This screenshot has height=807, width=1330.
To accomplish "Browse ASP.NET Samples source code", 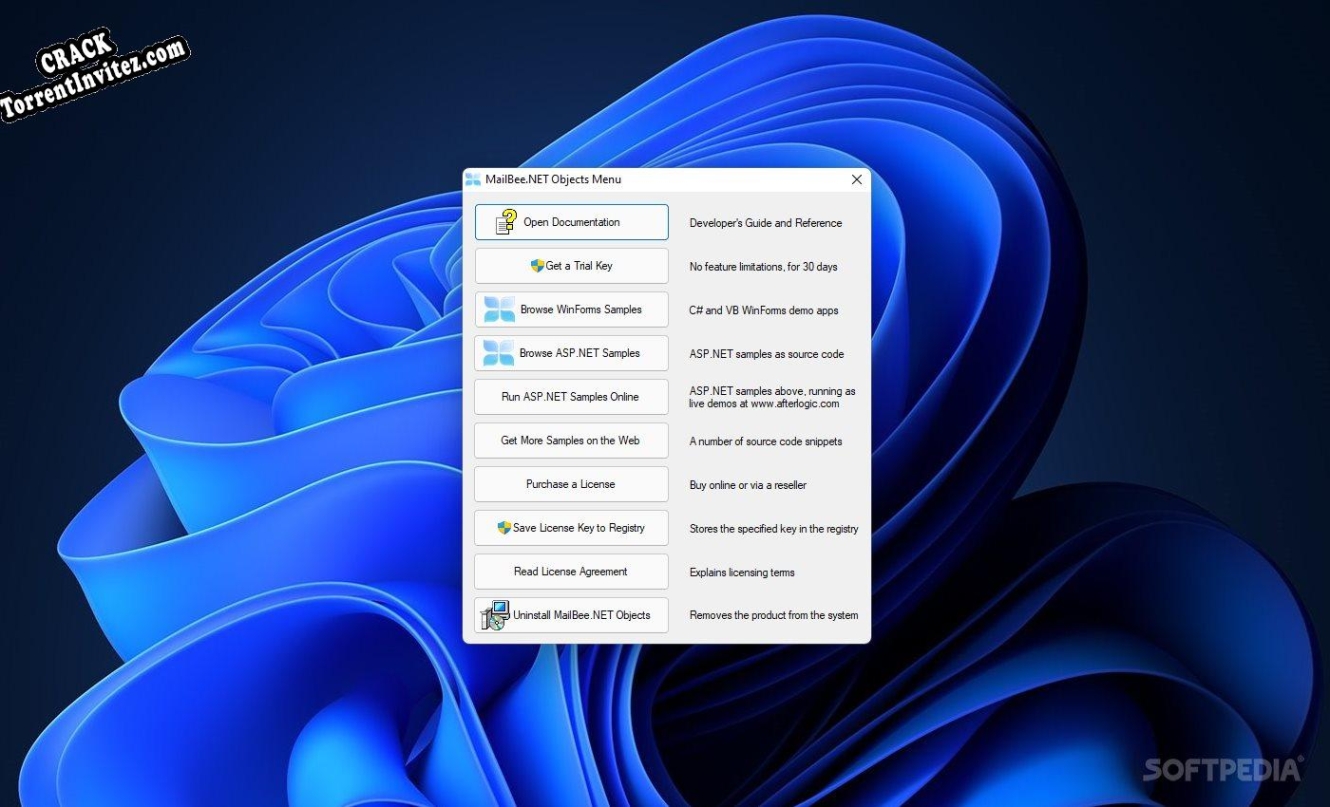I will tap(571, 353).
